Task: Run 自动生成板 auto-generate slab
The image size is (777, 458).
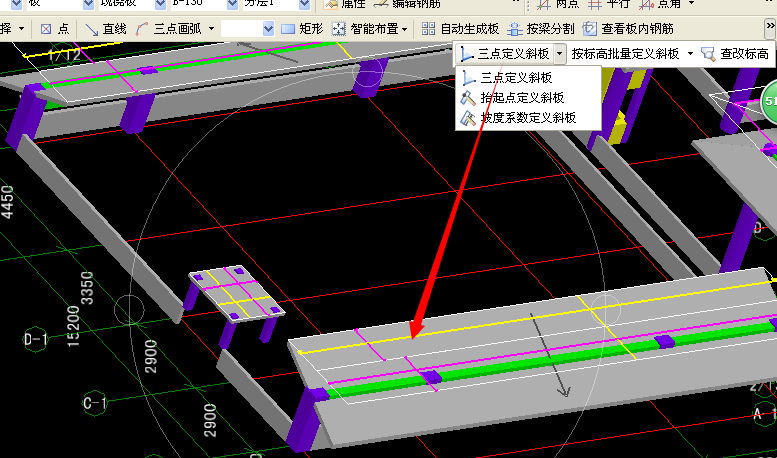Action: 460,29
